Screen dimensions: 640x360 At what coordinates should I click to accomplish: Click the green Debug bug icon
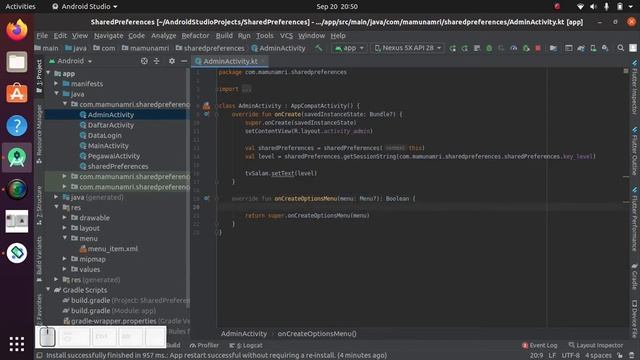(x=489, y=48)
